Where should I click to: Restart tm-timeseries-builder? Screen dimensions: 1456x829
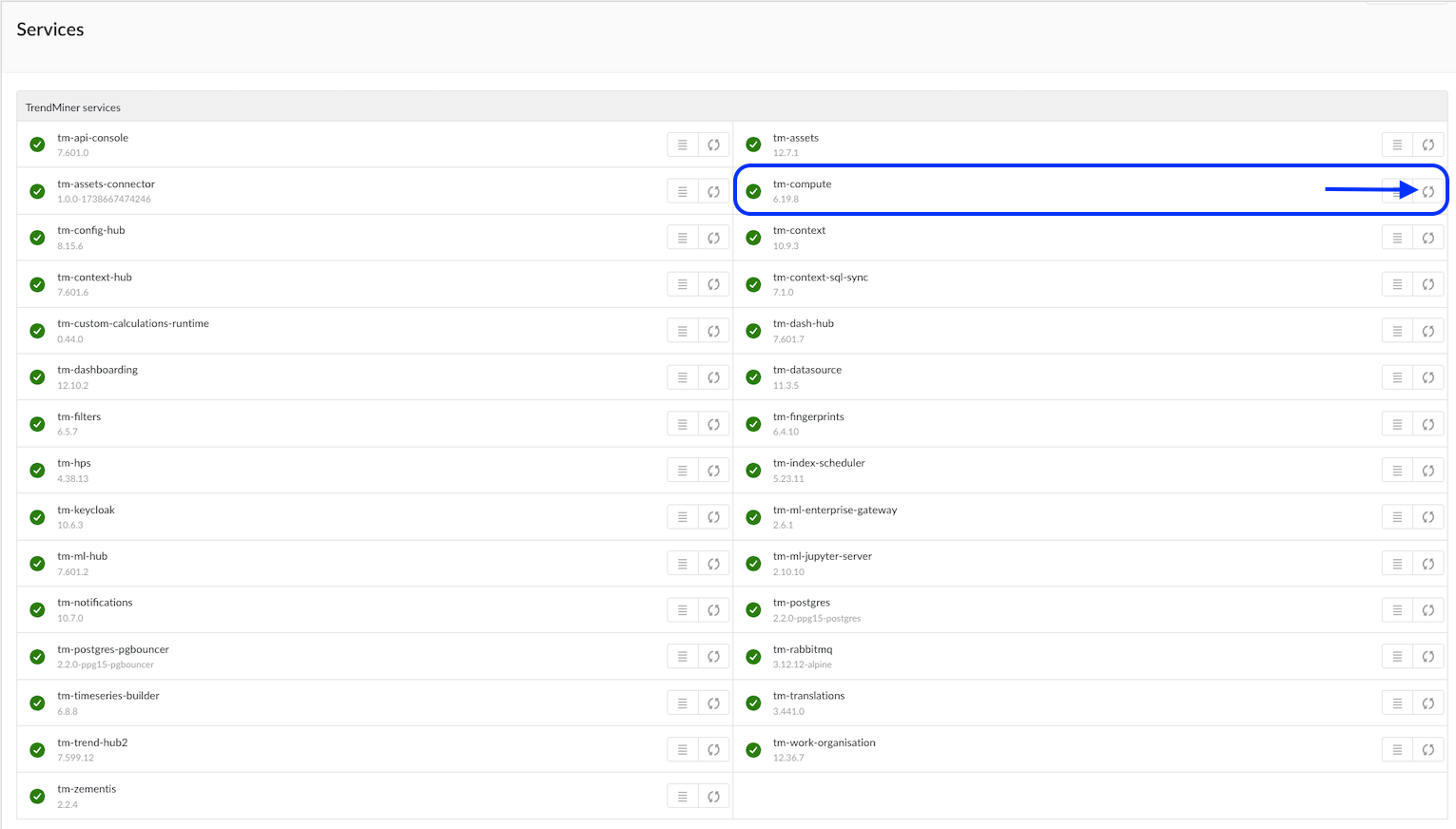click(x=713, y=704)
